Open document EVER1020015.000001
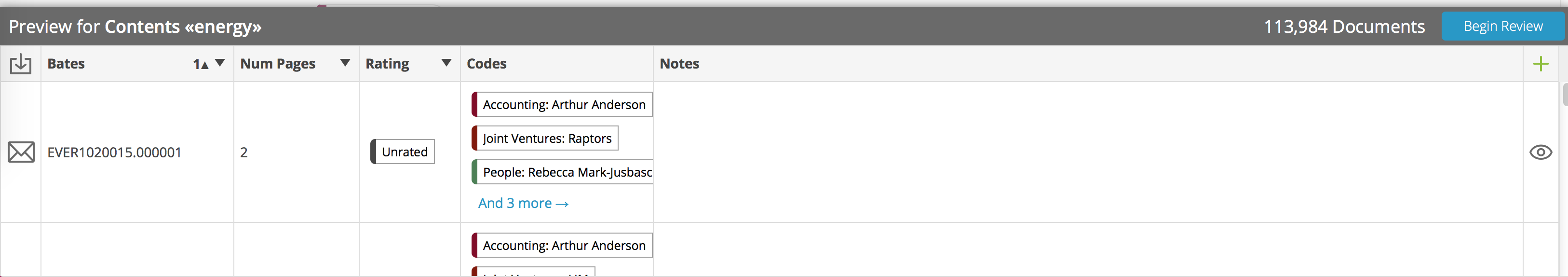This screenshot has width=1568, height=277. click(x=114, y=152)
